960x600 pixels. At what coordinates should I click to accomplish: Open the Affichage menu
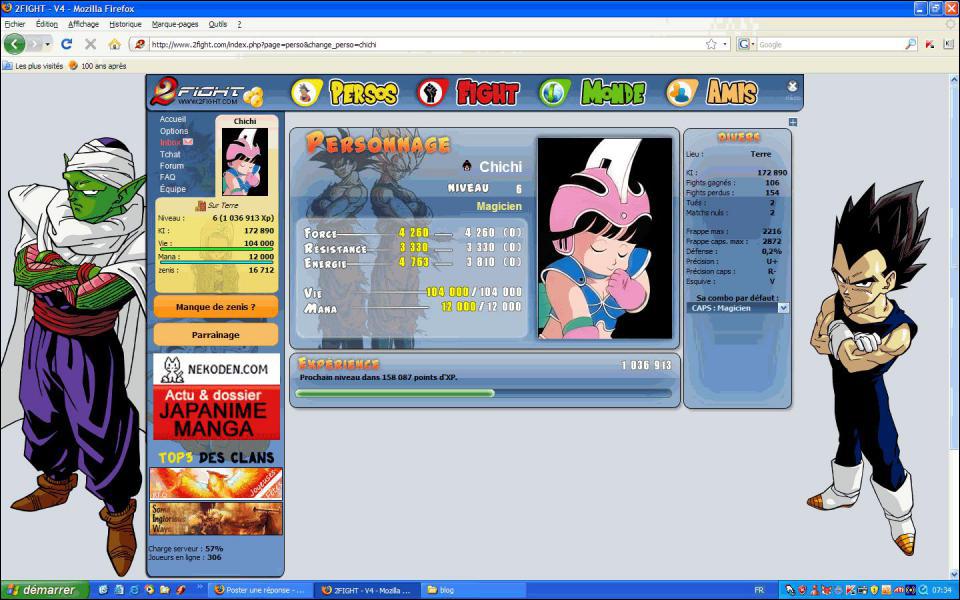(83, 23)
